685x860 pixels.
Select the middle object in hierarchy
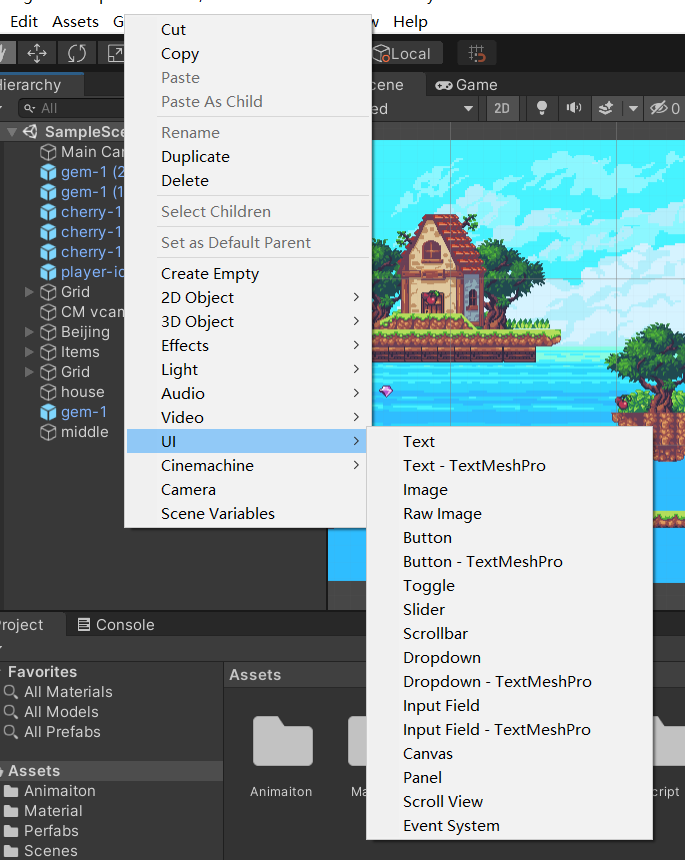[84, 432]
